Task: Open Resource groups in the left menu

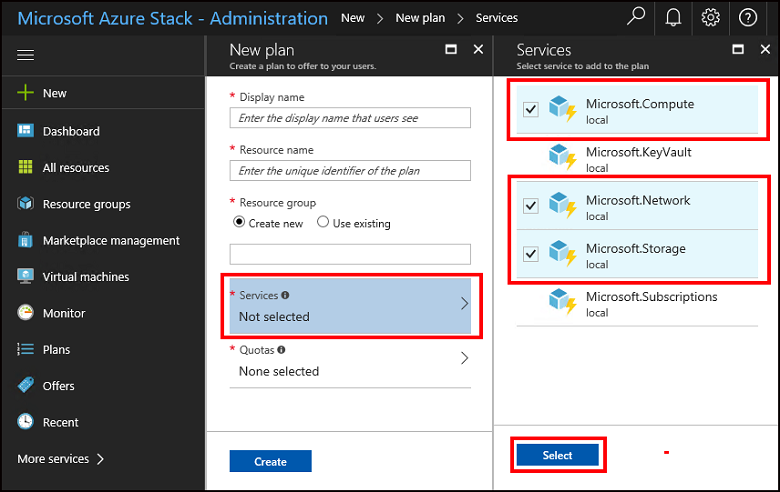Action: (x=86, y=204)
